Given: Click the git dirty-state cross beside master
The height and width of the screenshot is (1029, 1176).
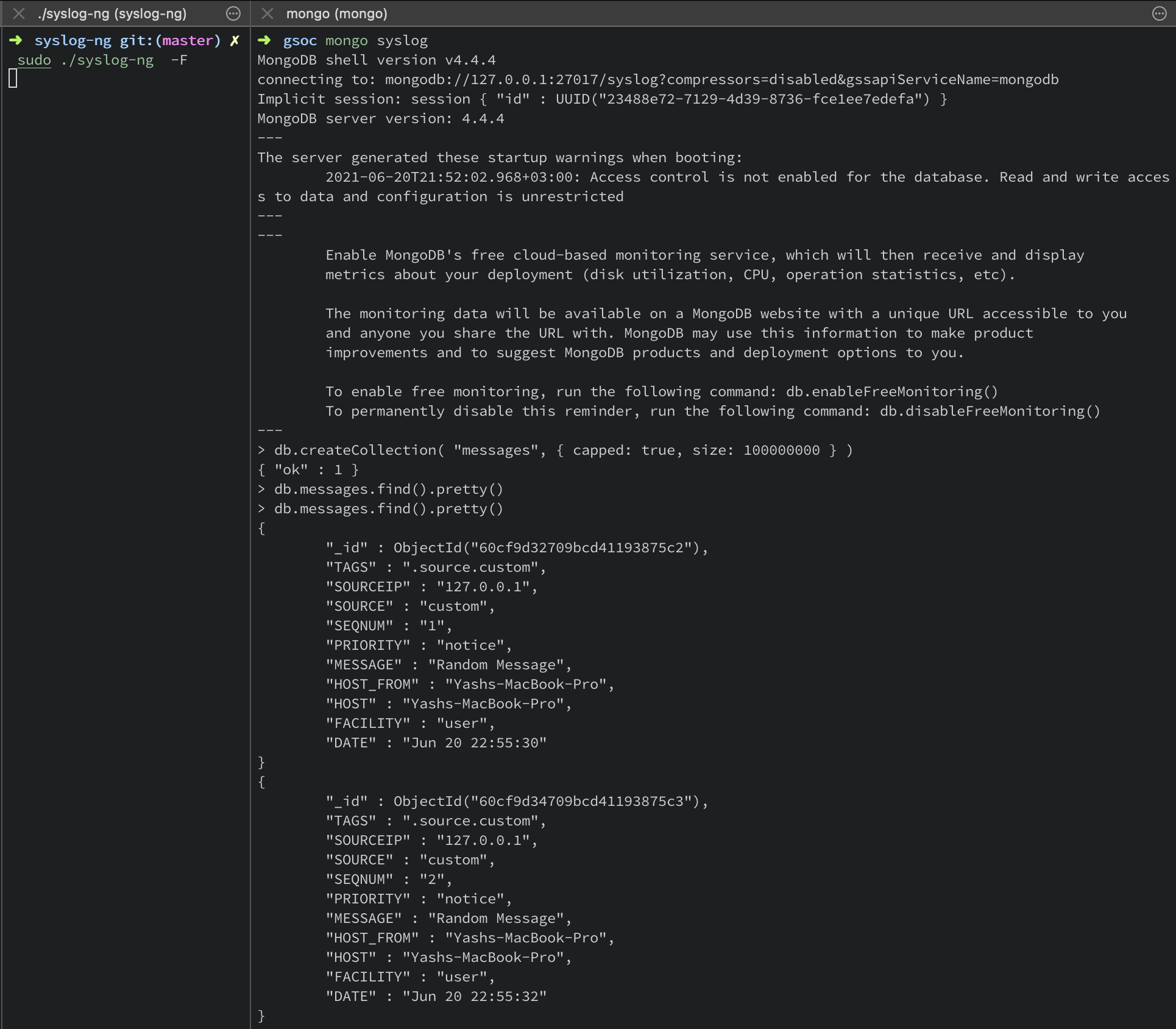Looking at the screenshot, I should click(x=235, y=40).
